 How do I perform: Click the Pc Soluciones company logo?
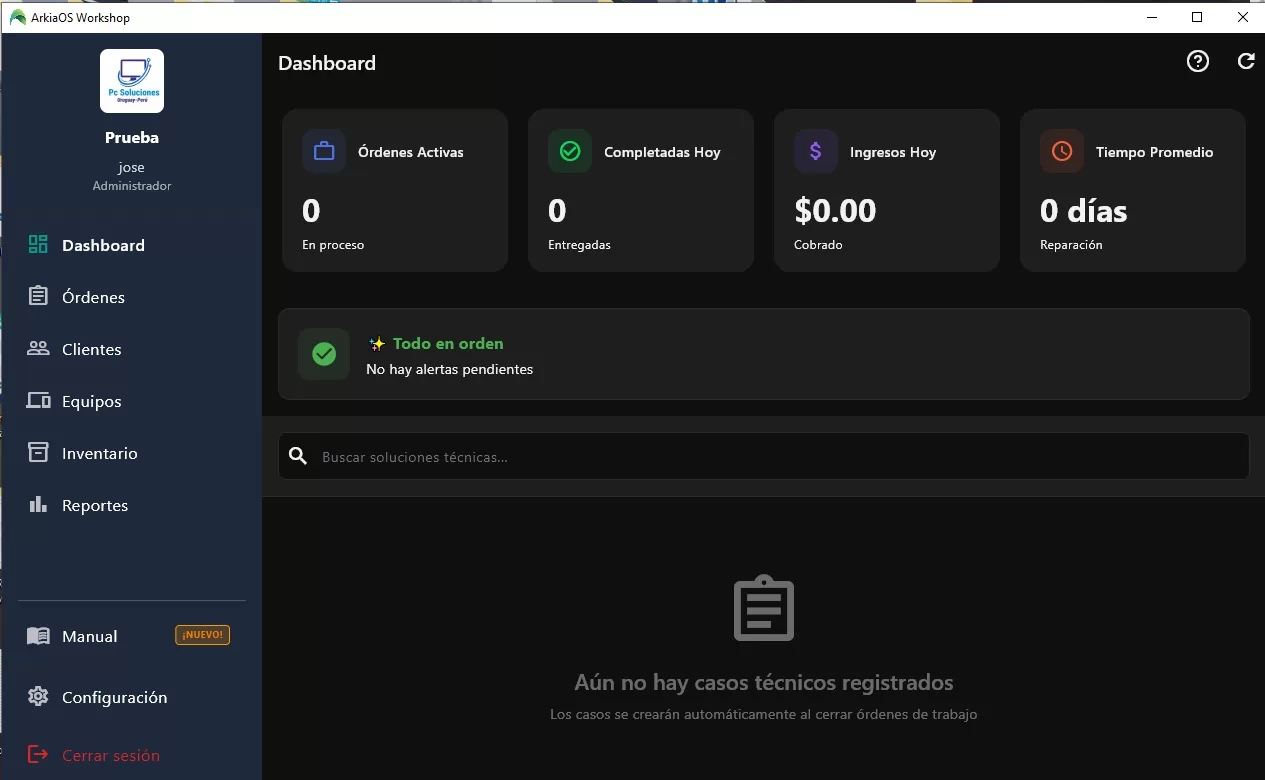click(x=132, y=81)
